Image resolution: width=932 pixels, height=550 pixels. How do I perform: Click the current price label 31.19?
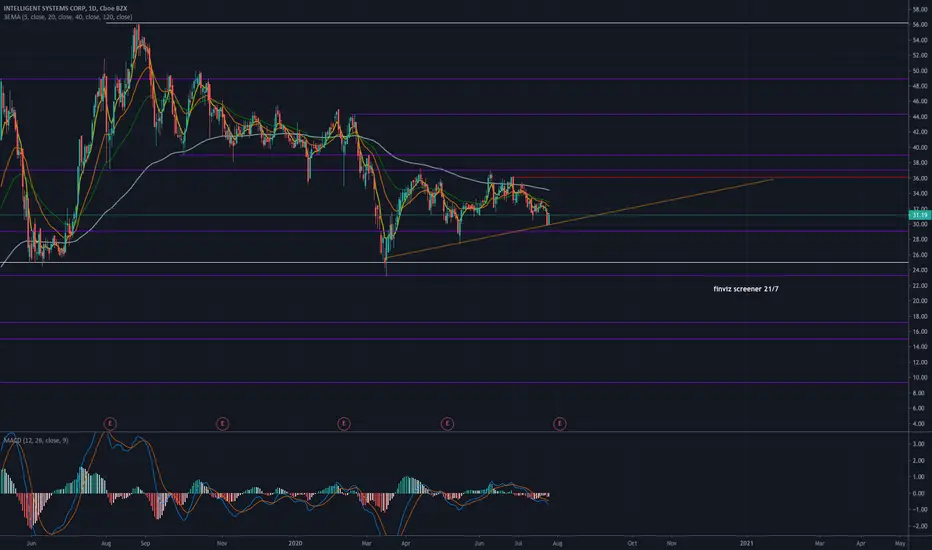pos(920,215)
